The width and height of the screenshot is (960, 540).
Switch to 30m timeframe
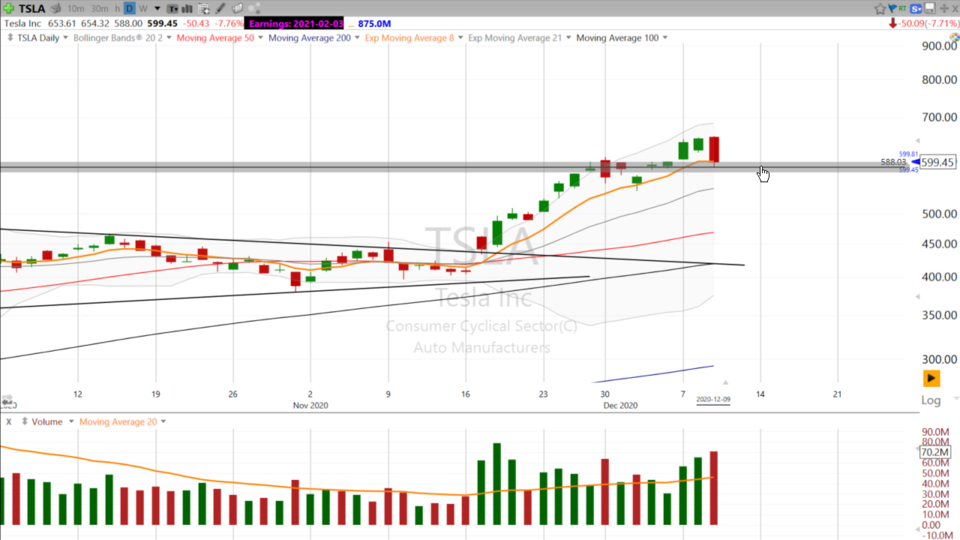pos(99,9)
